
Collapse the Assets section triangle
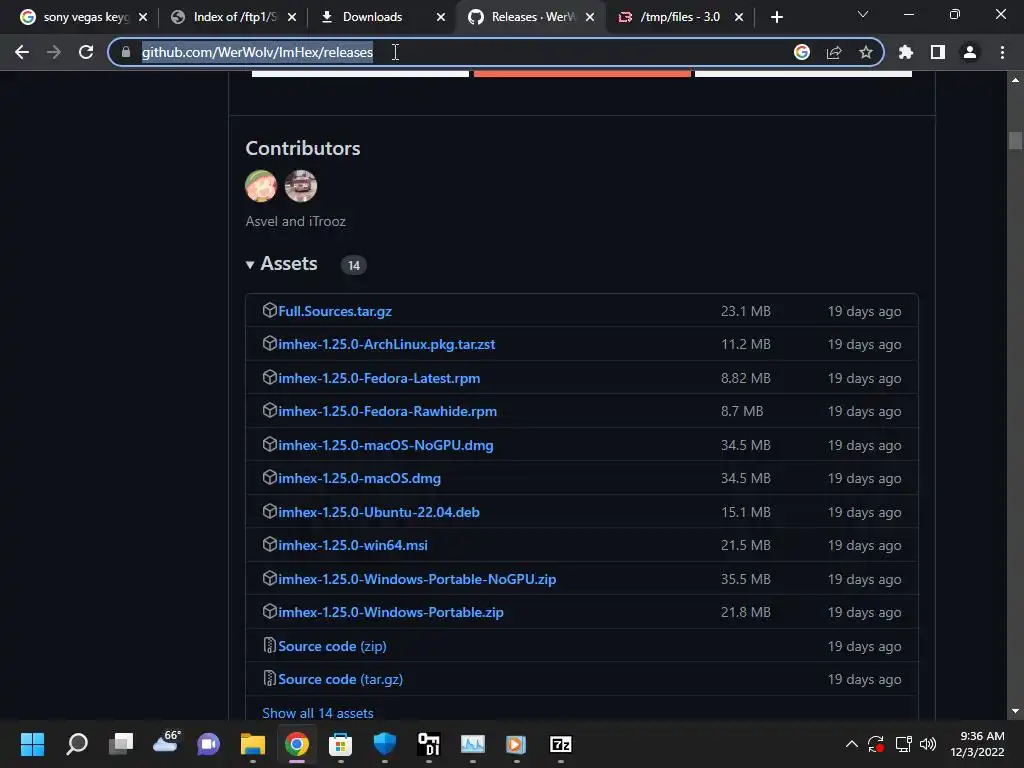(x=249, y=264)
